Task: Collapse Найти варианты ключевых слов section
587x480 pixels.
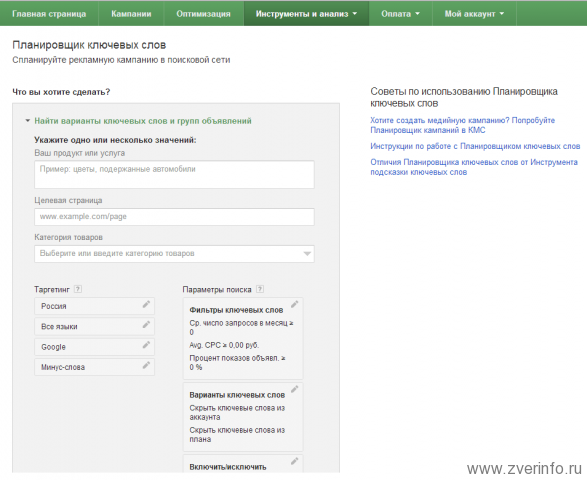Action: click(x=28, y=121)
